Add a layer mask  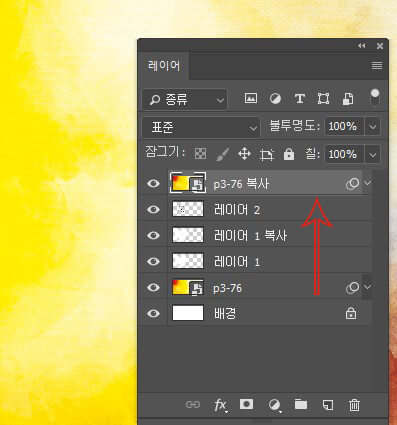pos(247,404)
